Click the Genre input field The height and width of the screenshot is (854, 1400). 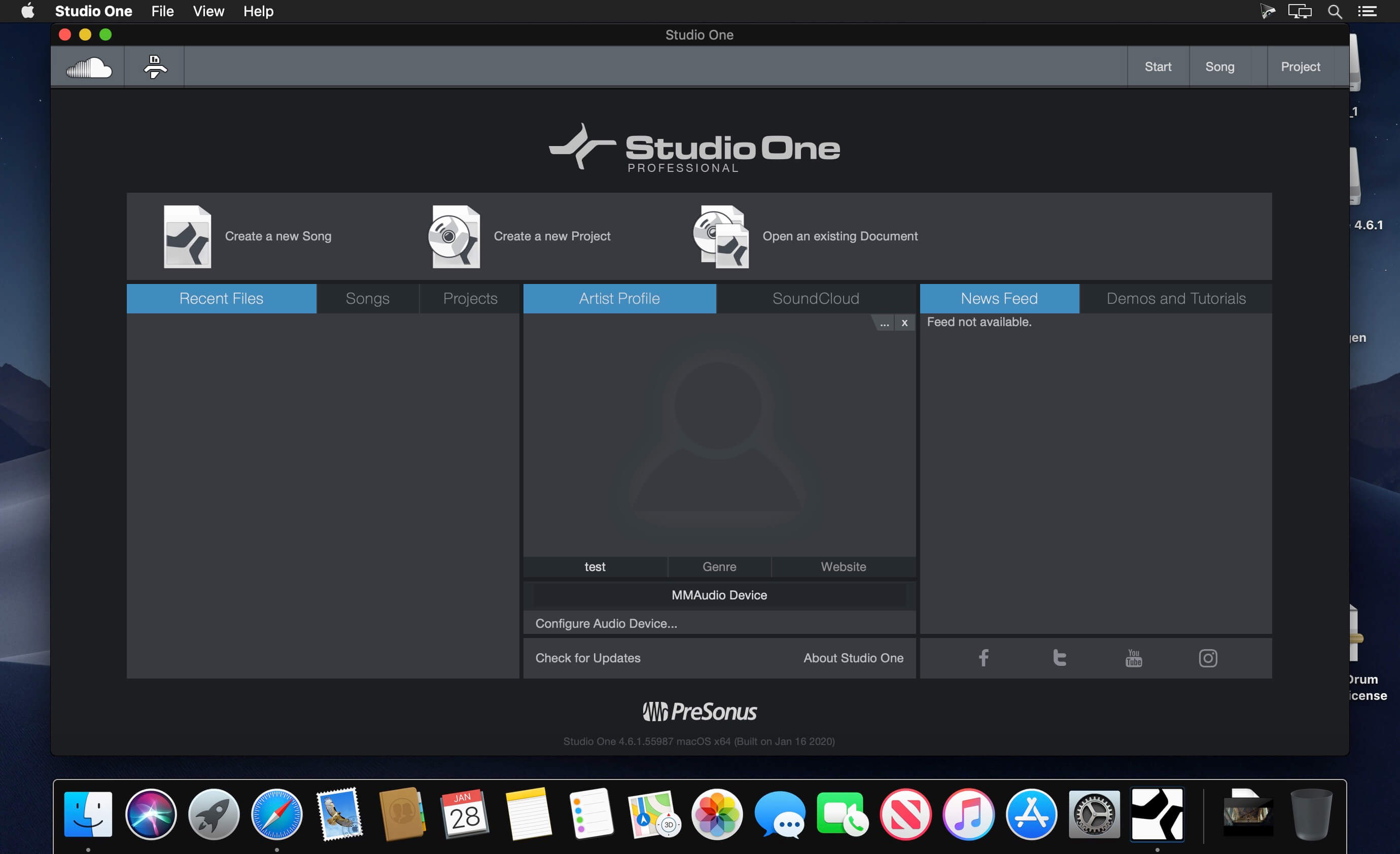[719, 567]
